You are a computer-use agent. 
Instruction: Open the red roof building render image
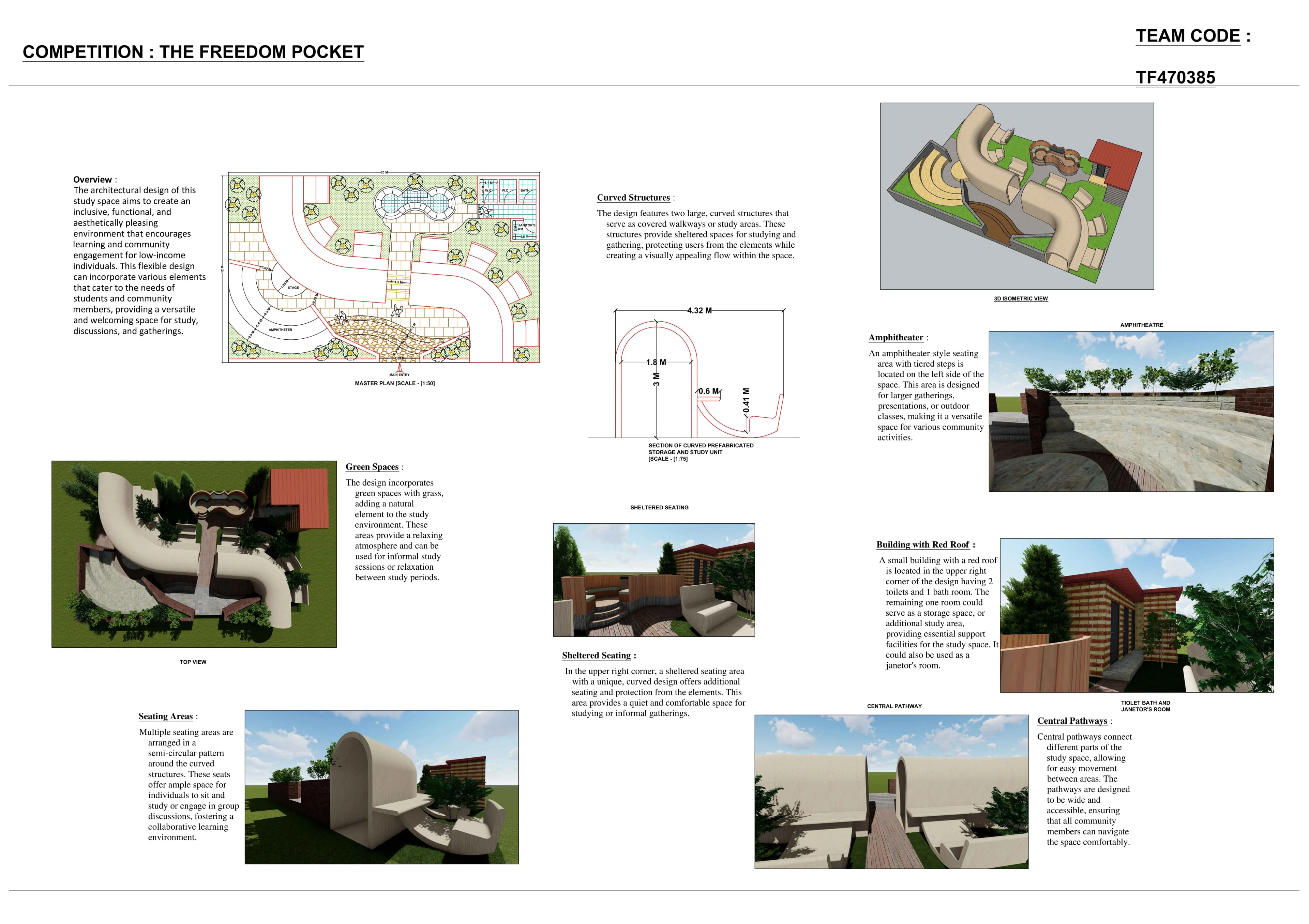point(1137,615)
